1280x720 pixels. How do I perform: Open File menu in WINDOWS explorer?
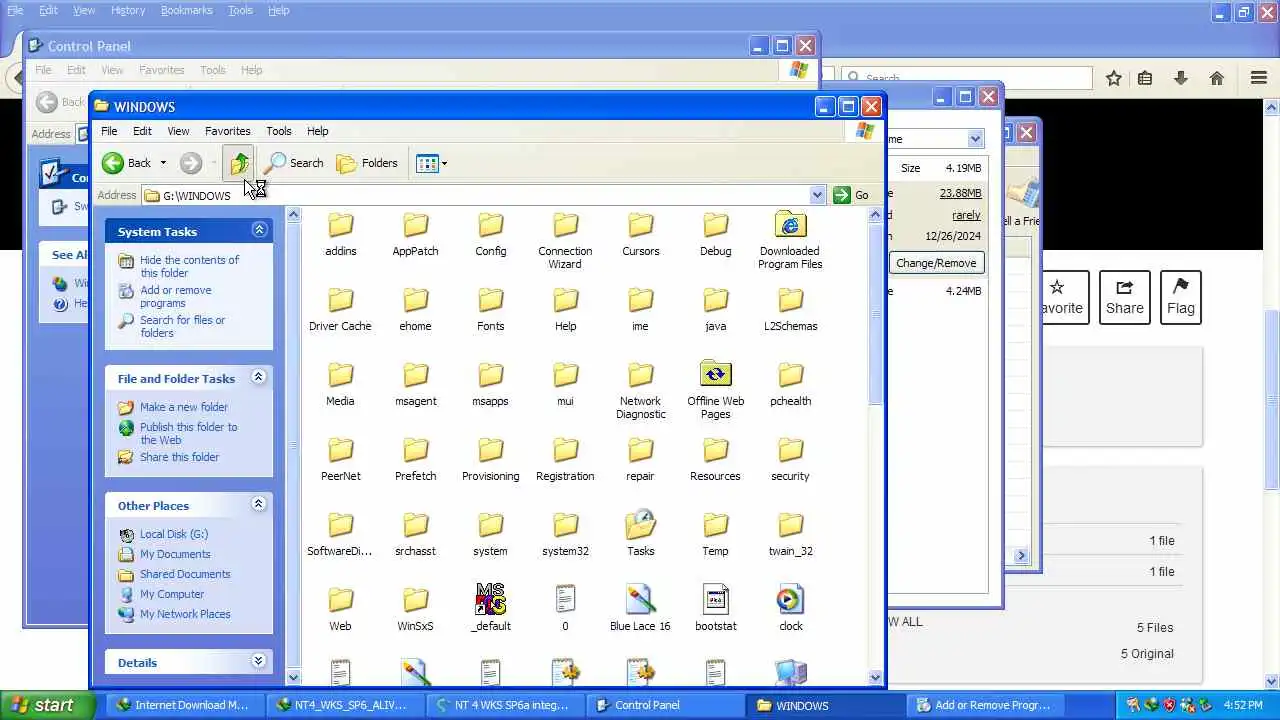coord(109,131)
